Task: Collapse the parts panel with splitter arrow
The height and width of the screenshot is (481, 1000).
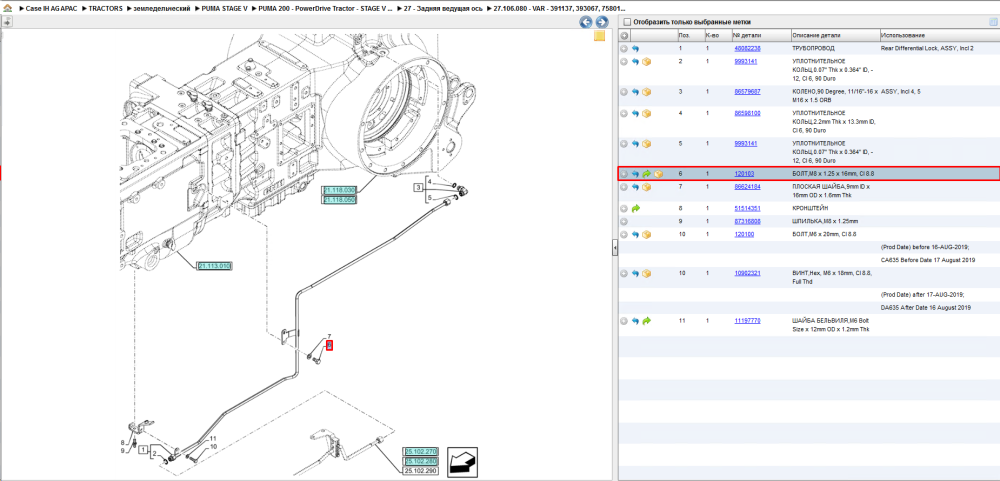Action: pyautogui.click(x=615, y=248)
